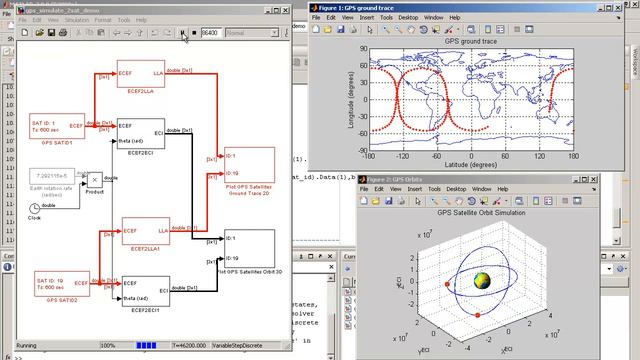Select the Product block
640x360 pixels.
click(95, 180)
